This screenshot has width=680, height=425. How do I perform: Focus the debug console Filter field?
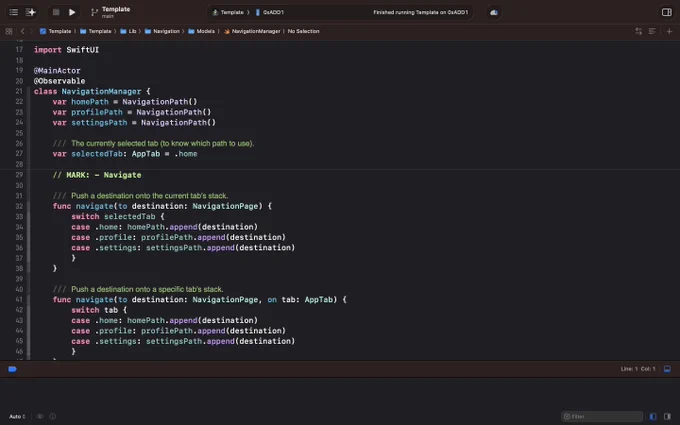click(x=602, y=416)
